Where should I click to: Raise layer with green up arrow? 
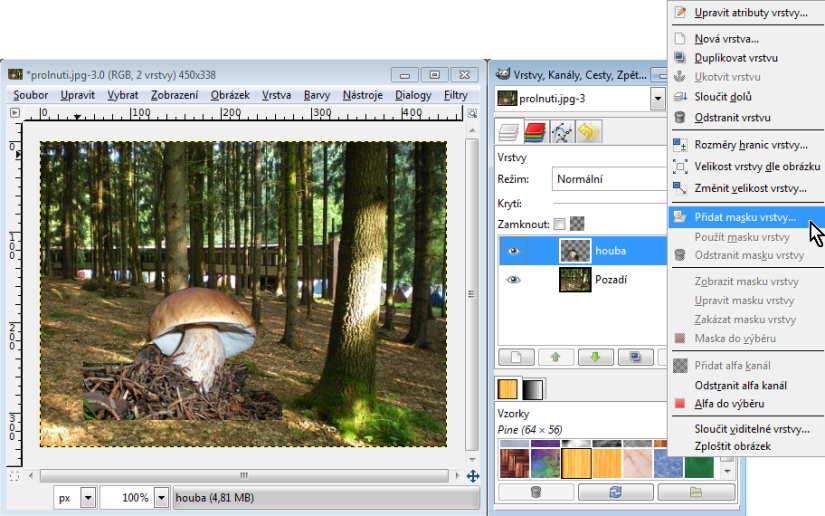pyautogui.click(x=556, y=357)
